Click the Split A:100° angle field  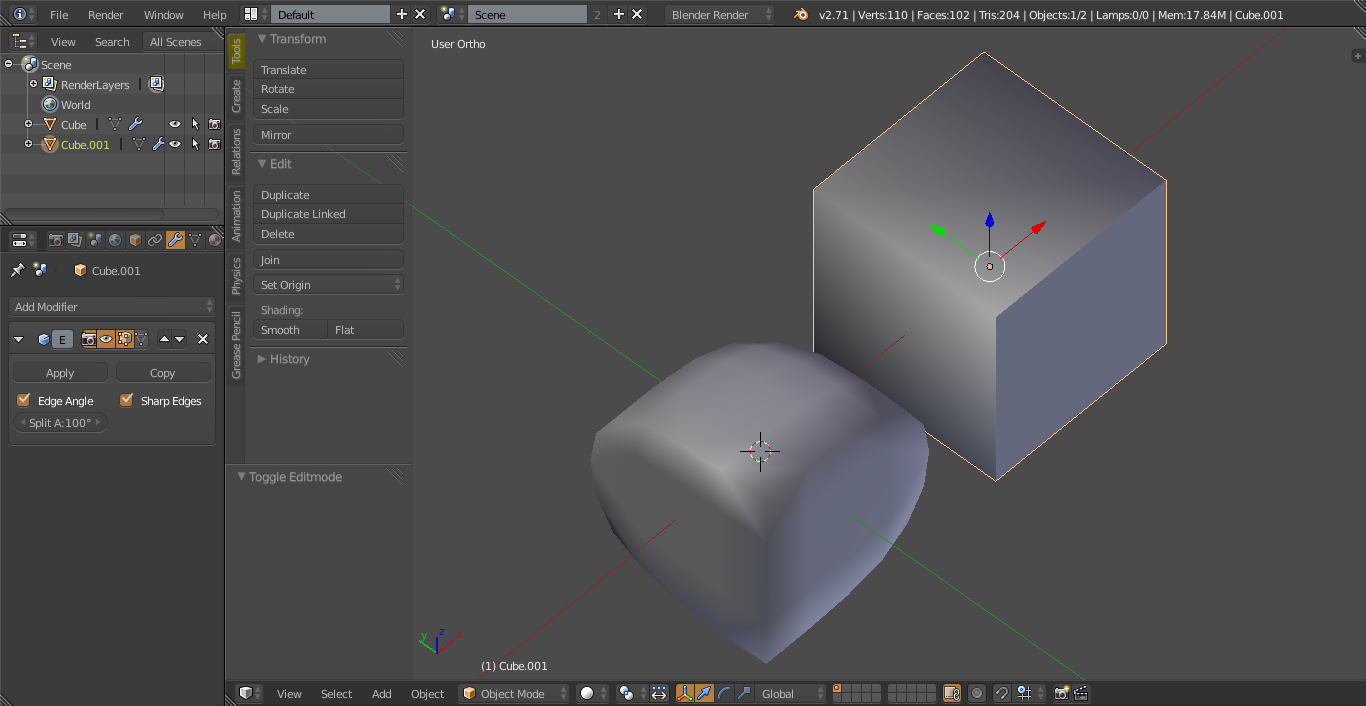click(x=60, y=423)
